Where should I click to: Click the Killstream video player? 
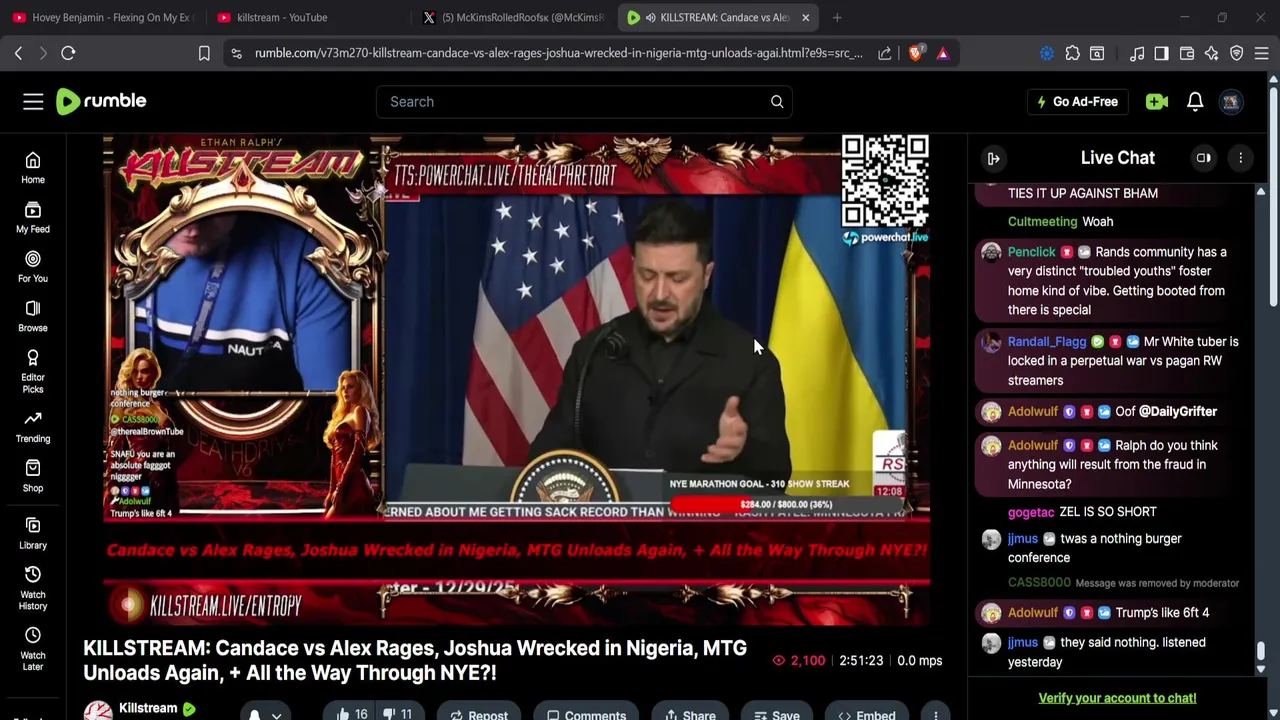click(x=516, y=380)
